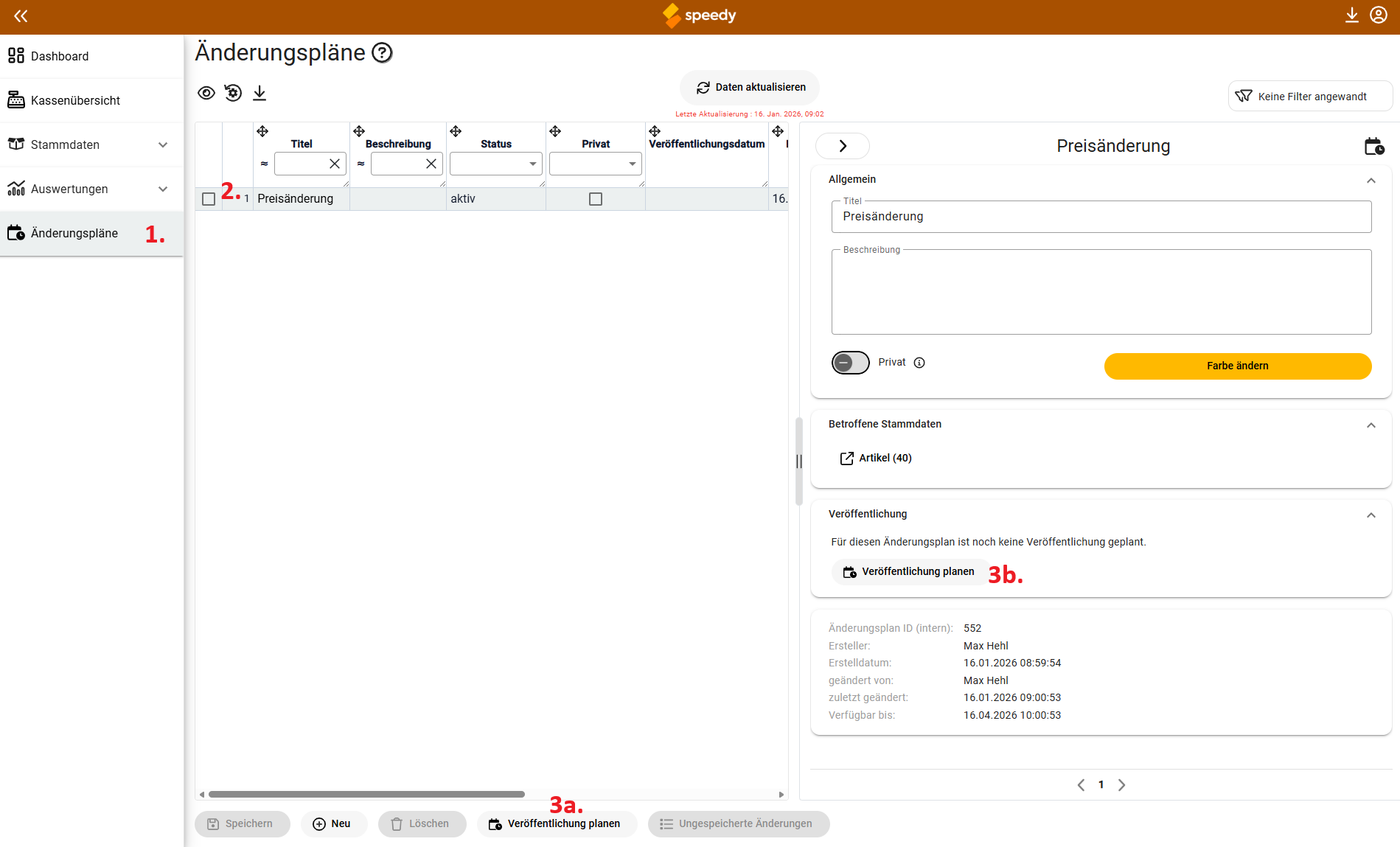Collapse the sidebar with double chevron icon

tap(21, 15)
